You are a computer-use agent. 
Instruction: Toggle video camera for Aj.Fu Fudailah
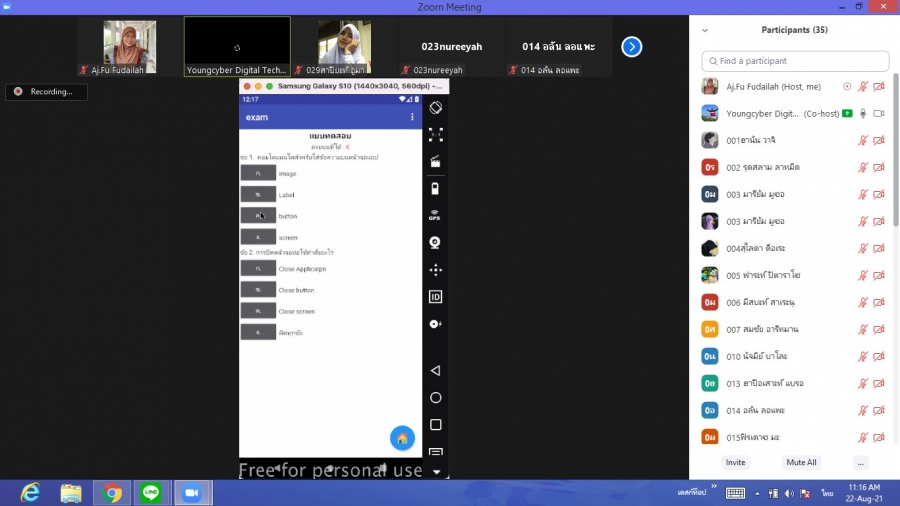[879, 87]
